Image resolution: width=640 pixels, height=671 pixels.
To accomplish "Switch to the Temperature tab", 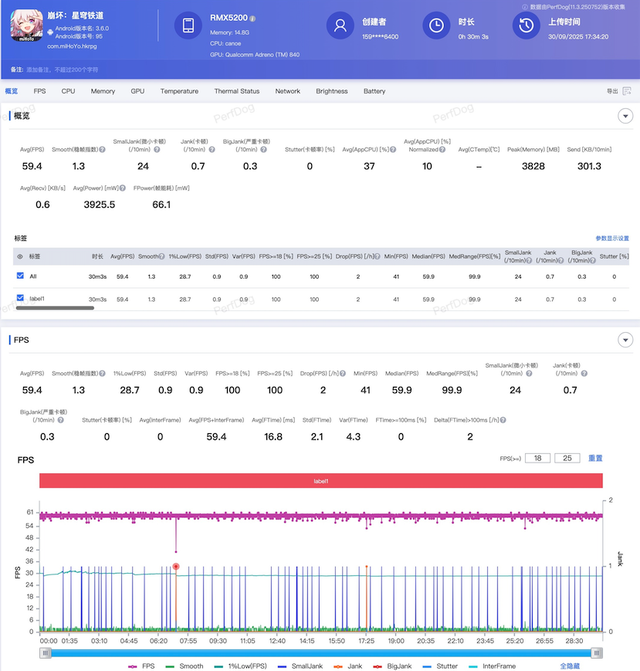I will coord(179,91).
